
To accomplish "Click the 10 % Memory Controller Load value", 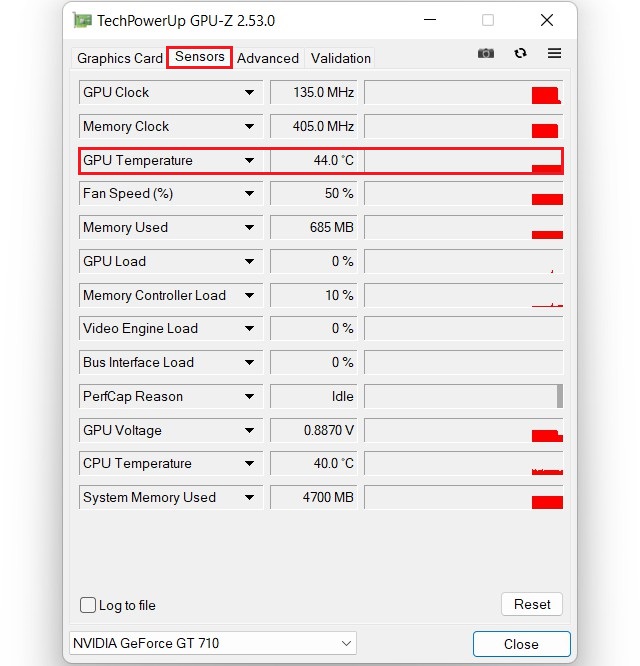I will (314, 295).
